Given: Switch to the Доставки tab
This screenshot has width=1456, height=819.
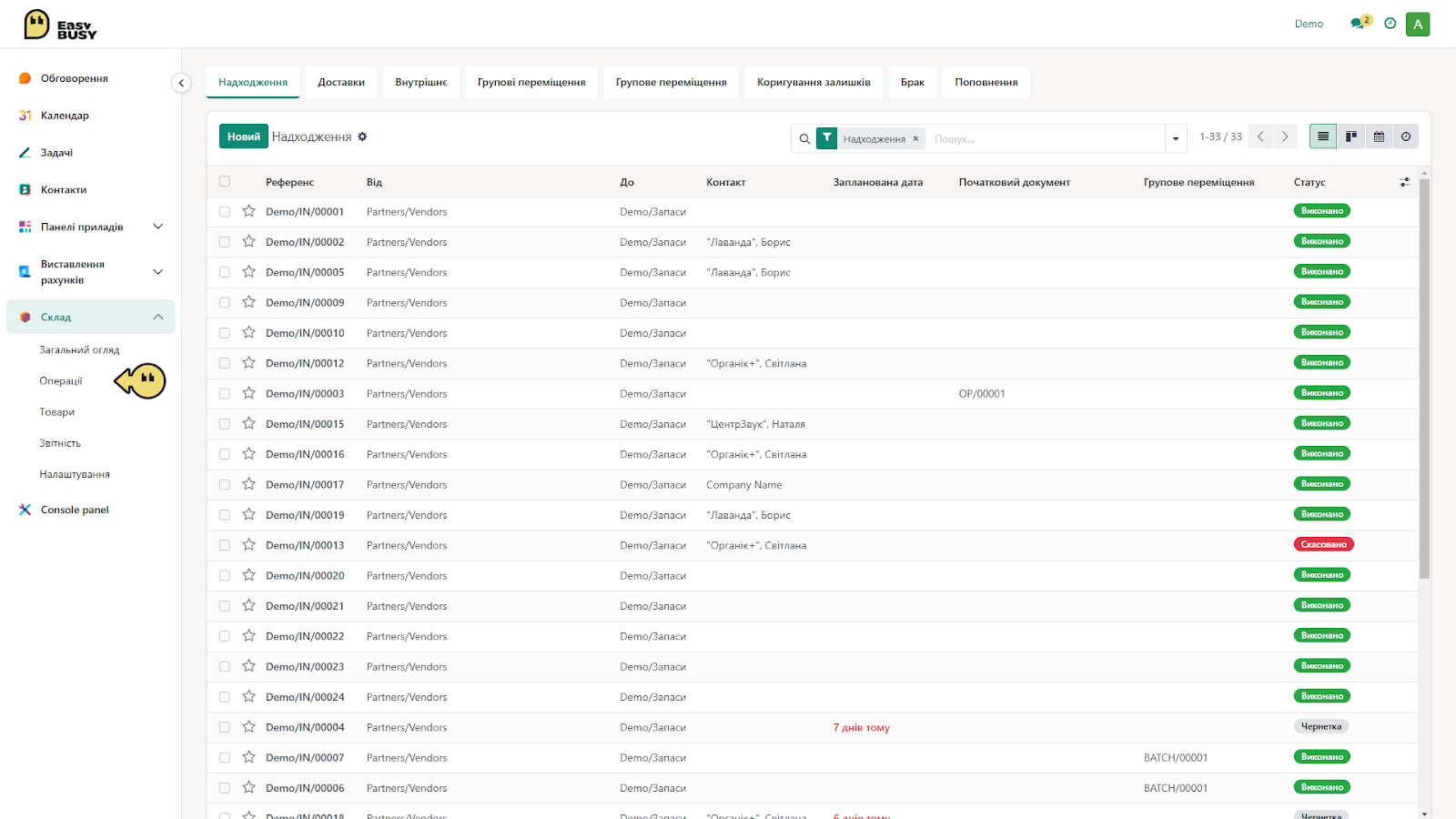Looking at the screenshot, I should point(341,82).
